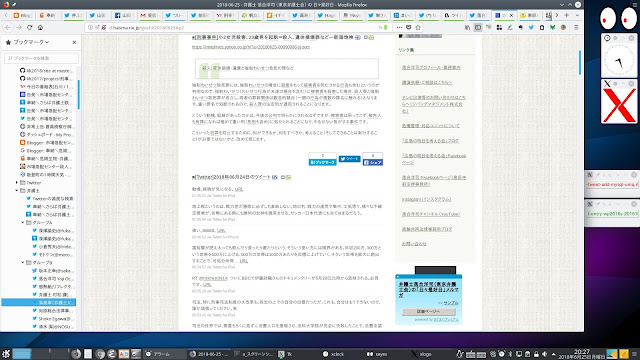Close the active Hatena diary tab
This screenshot has height=360, width=640.
coord(511,15)
